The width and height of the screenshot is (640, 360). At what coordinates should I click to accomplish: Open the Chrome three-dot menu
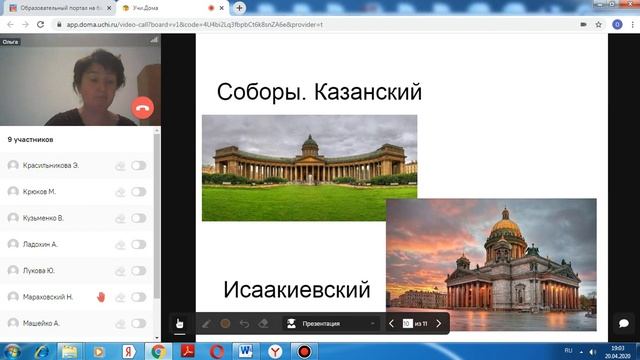click(633, 24)
